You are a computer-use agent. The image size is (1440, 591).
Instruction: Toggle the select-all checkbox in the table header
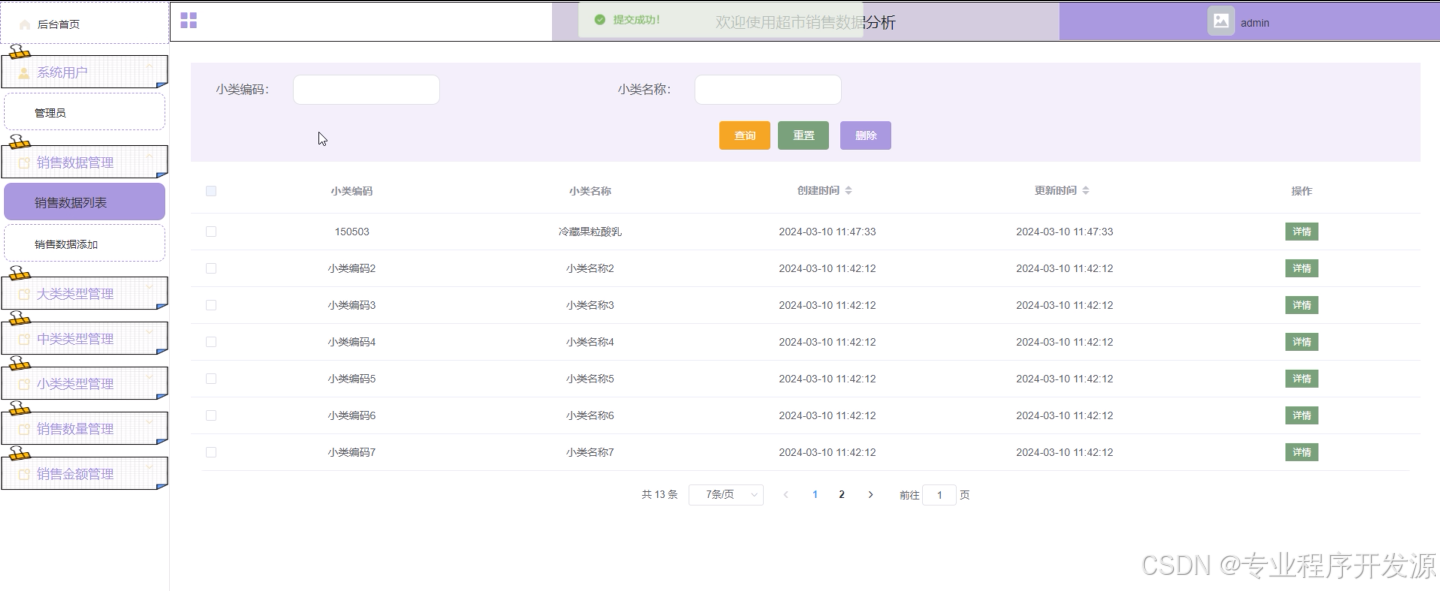pos(211,191)
